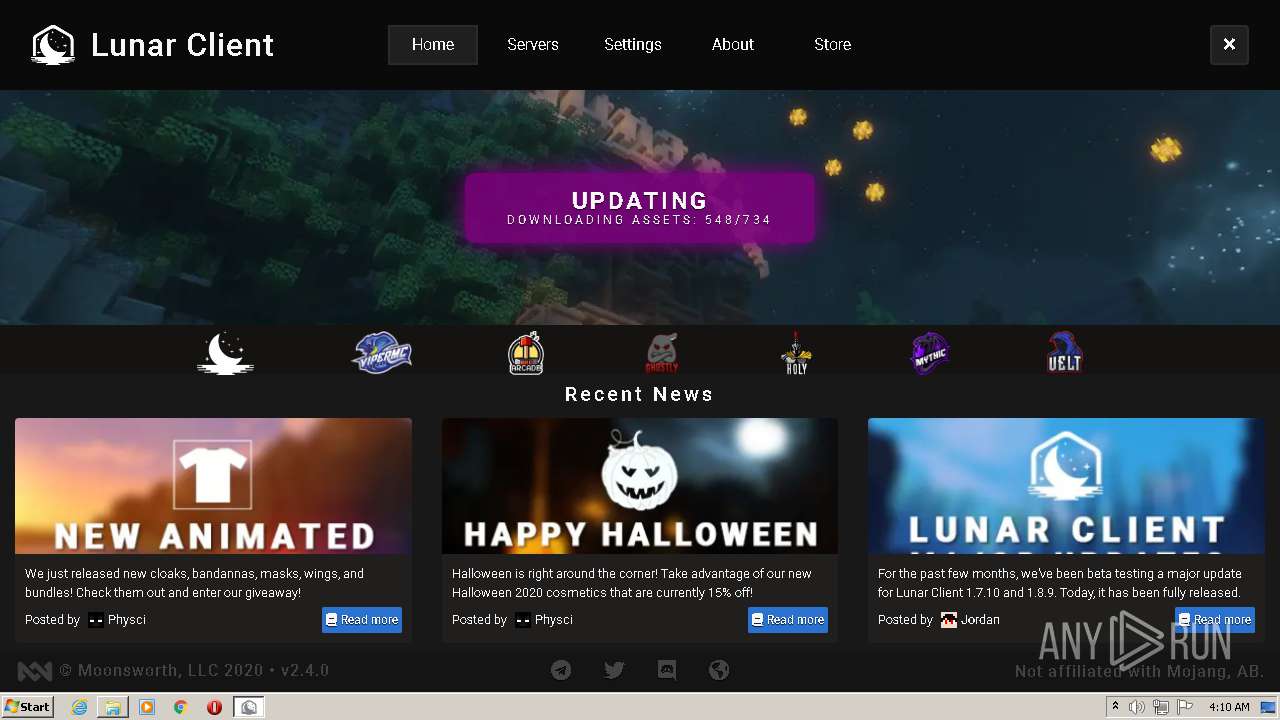The height and width of the screenshot is (720, 1280).
Task: Select the Holy server icon
Action: (x=796, y=353)
